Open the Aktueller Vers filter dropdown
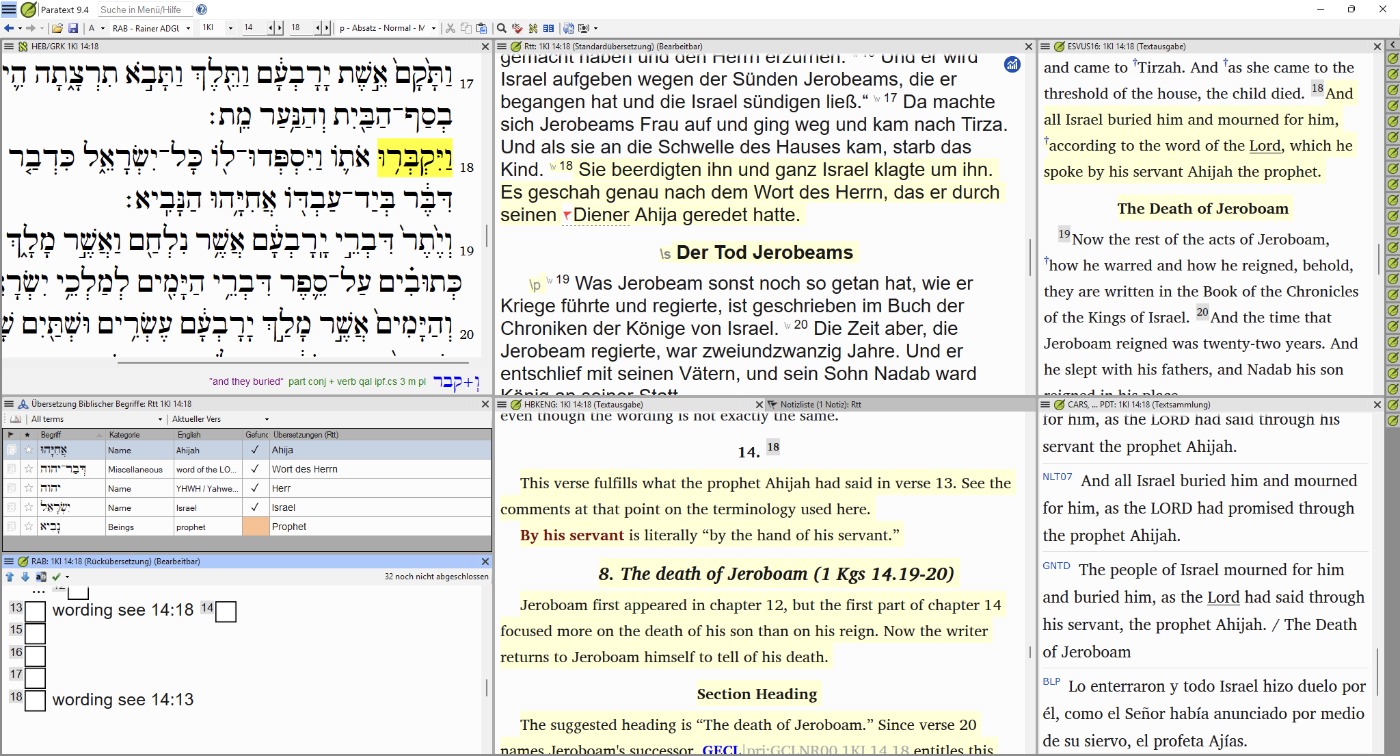This screenshot has height=756, width=1400. pos(266,419)
